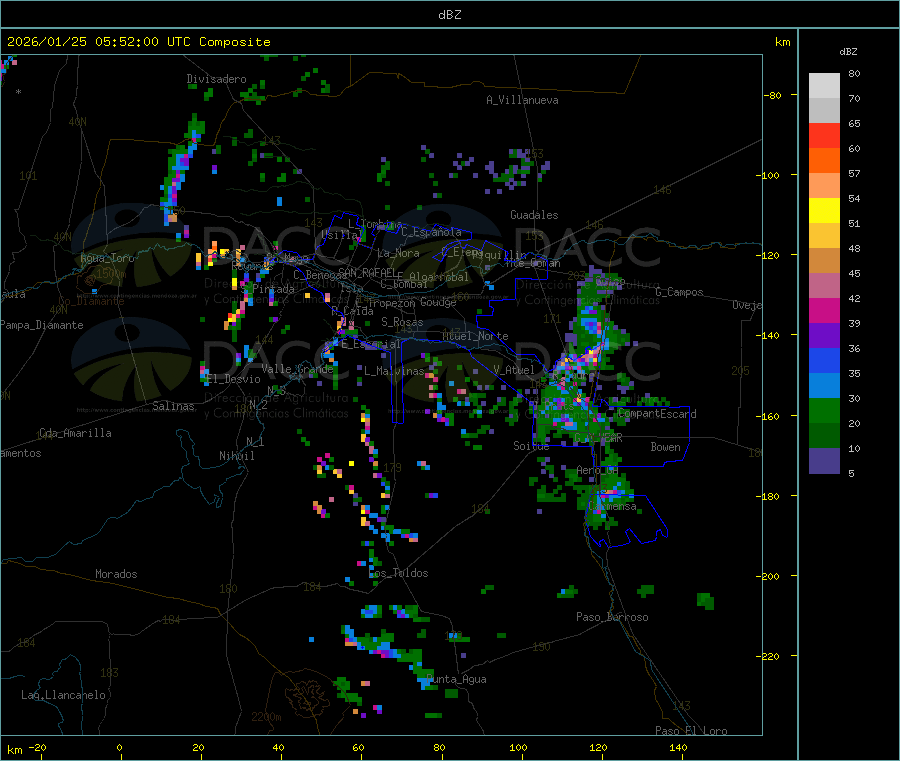900x761 pixels.
Task: Select the Soitue map label
Action: (531, 445)
